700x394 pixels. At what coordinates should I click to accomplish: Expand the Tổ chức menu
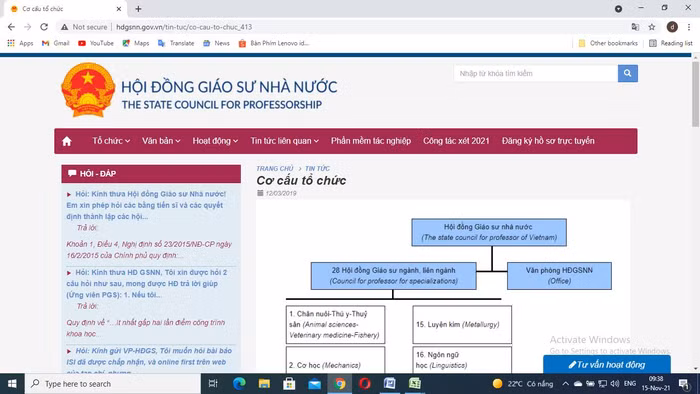111,141
